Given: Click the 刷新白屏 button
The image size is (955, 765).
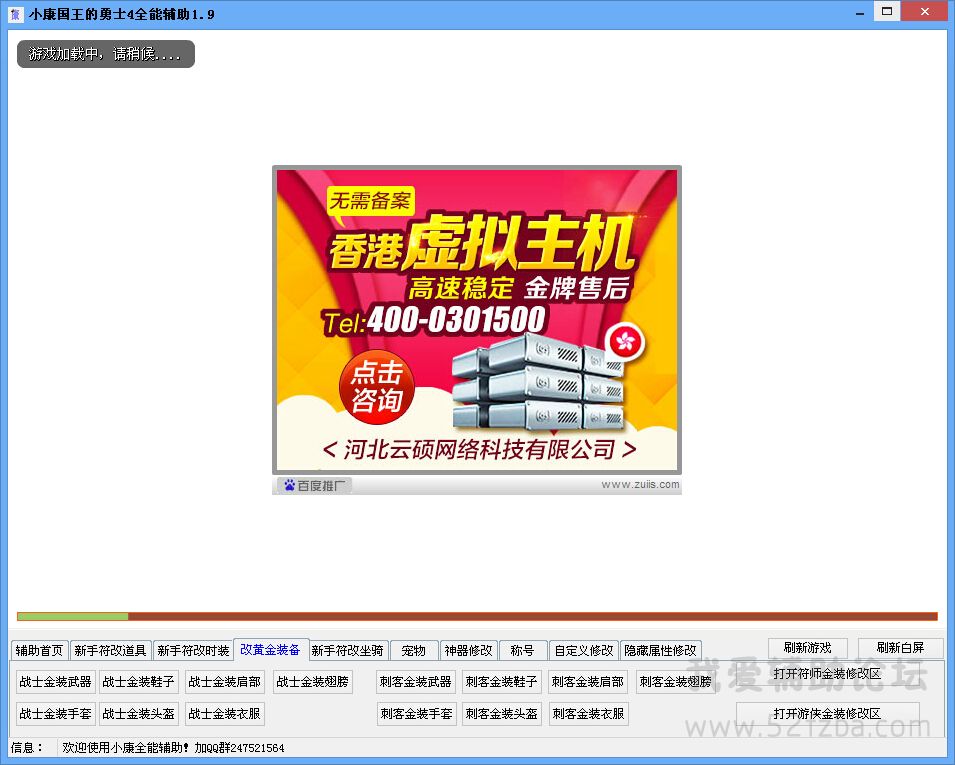Looking at the screenshot, I should (x=900, y=647).
